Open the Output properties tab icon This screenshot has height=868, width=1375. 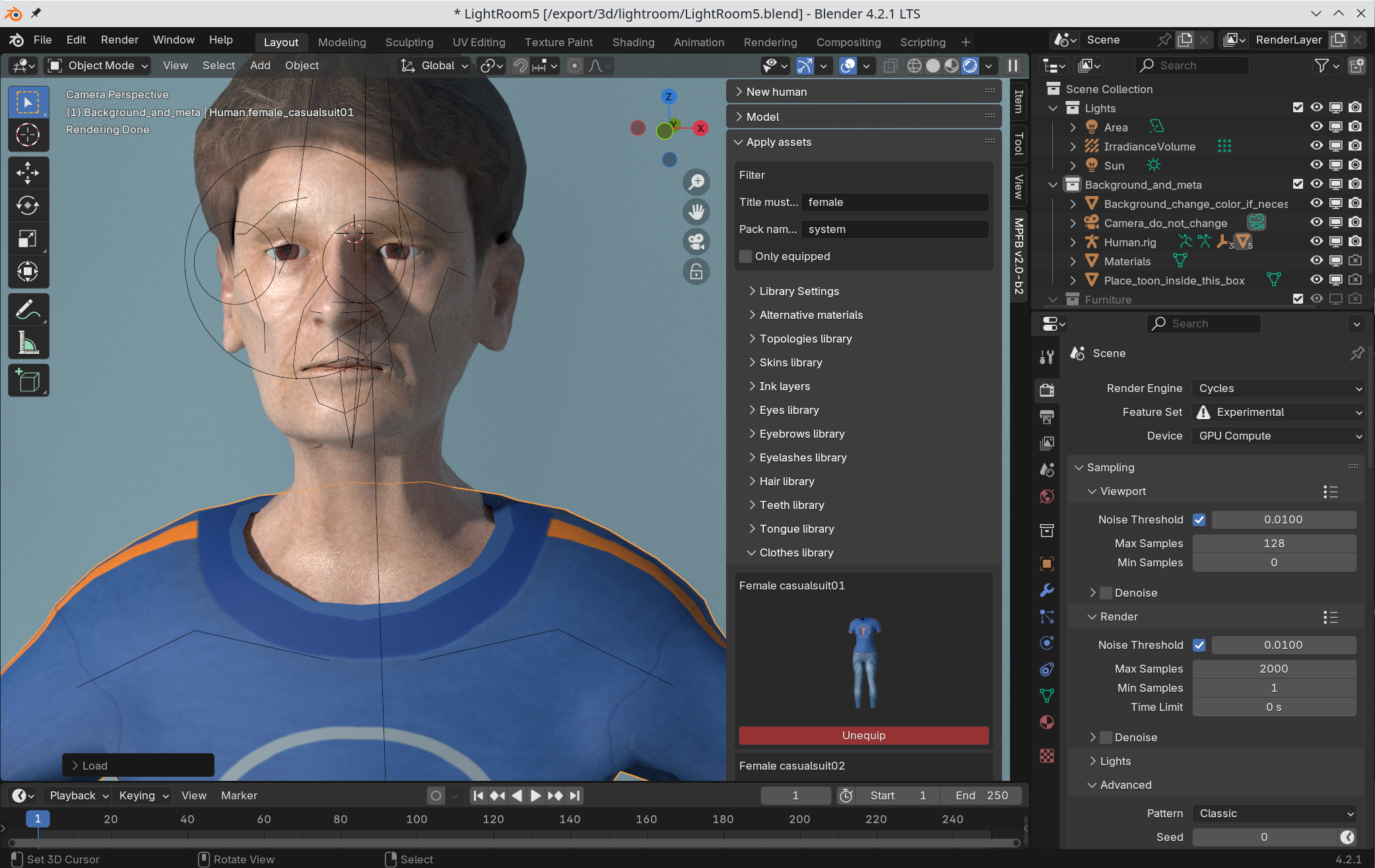[1047, 417]
